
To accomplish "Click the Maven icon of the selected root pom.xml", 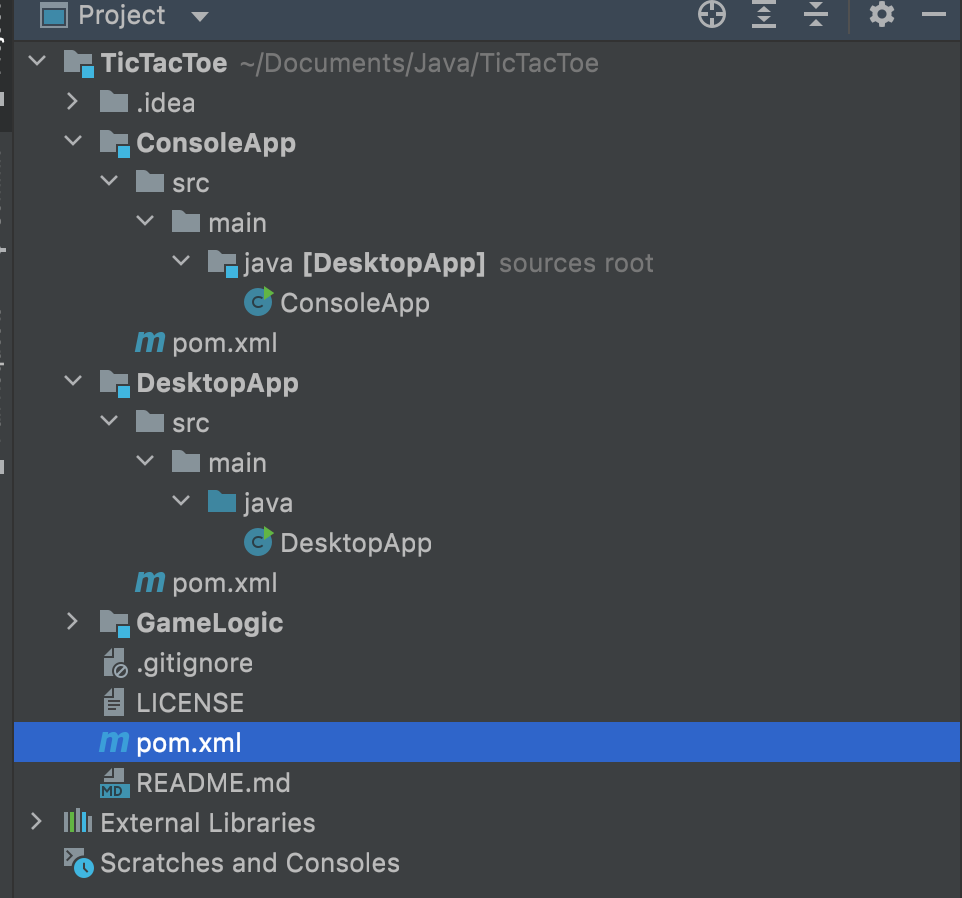I will 114,742.
